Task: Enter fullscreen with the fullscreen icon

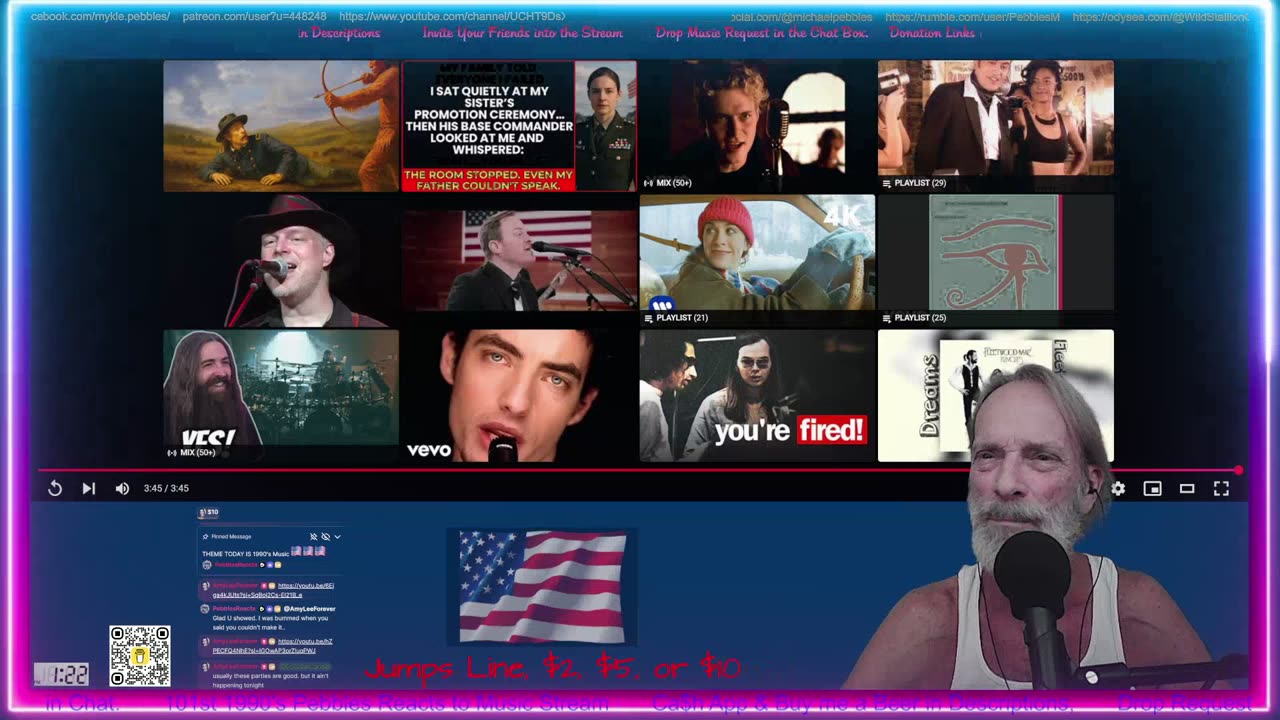Action: [1221, 488]
